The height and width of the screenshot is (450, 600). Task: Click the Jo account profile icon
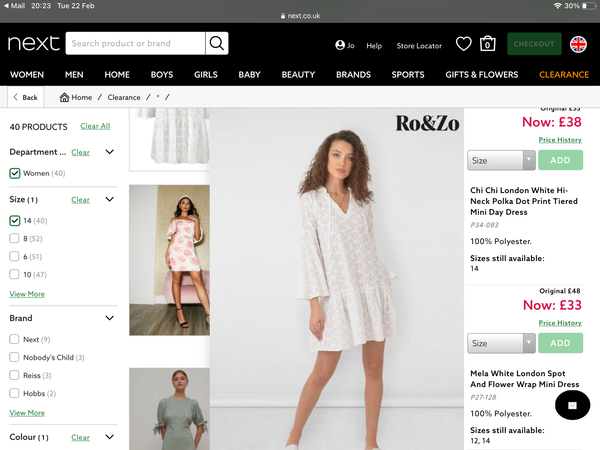pyautogui.click(x=340, y=45)
